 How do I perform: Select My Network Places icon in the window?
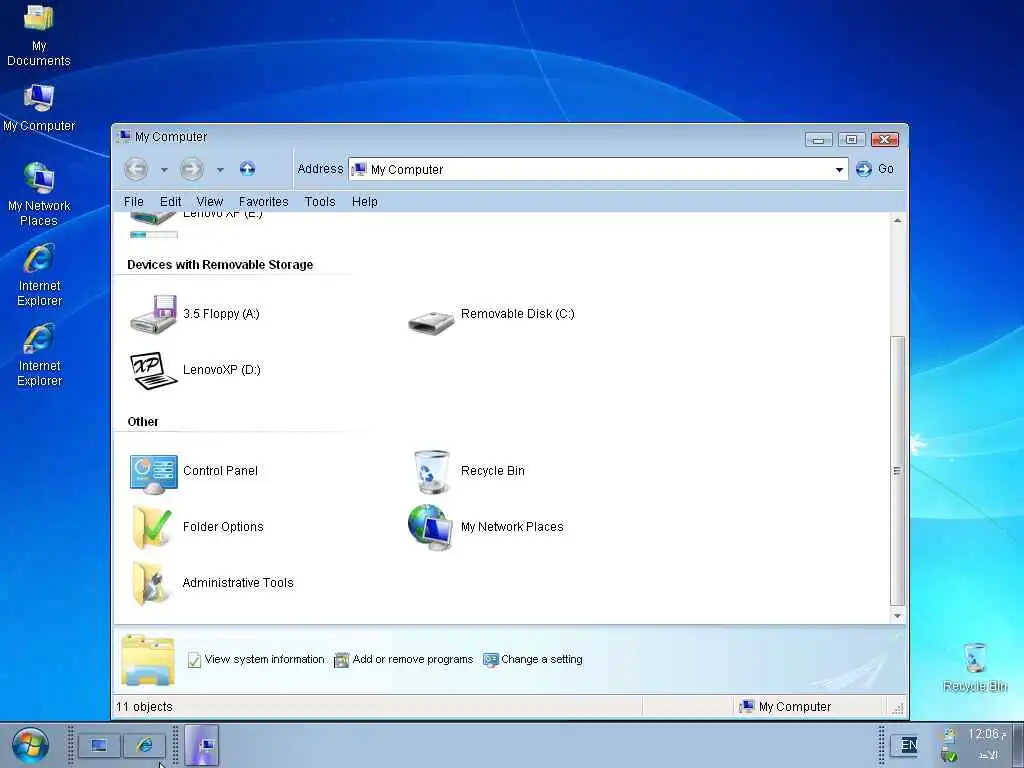tap(430, 527)
